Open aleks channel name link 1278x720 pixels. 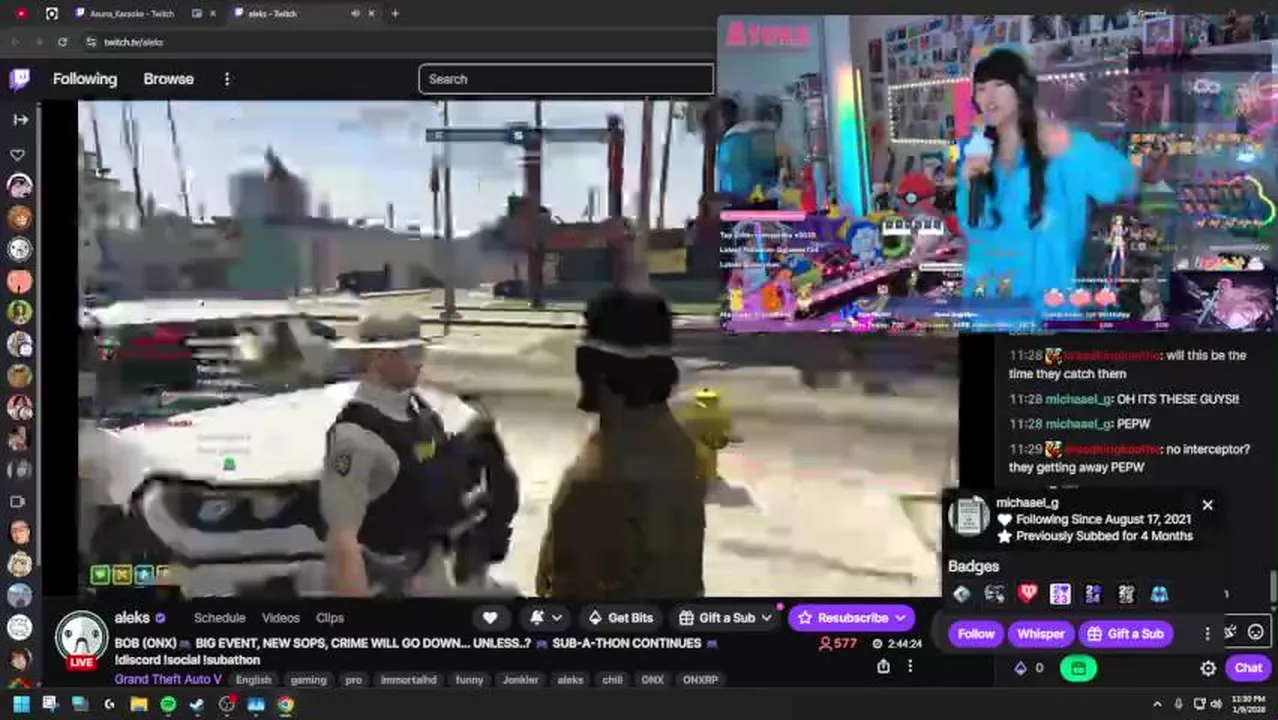132,618
